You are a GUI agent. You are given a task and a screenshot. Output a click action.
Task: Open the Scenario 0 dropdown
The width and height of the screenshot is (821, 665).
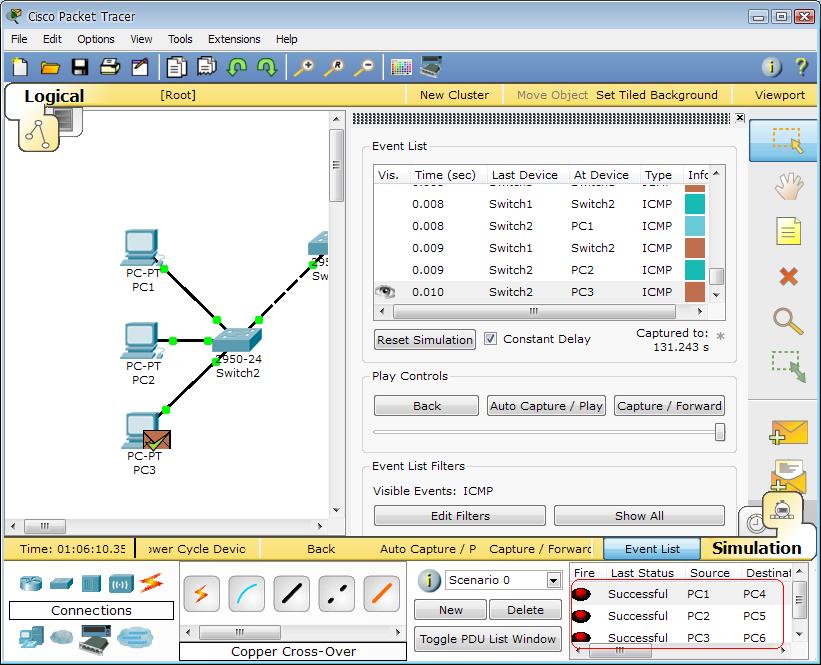[553, 580]
